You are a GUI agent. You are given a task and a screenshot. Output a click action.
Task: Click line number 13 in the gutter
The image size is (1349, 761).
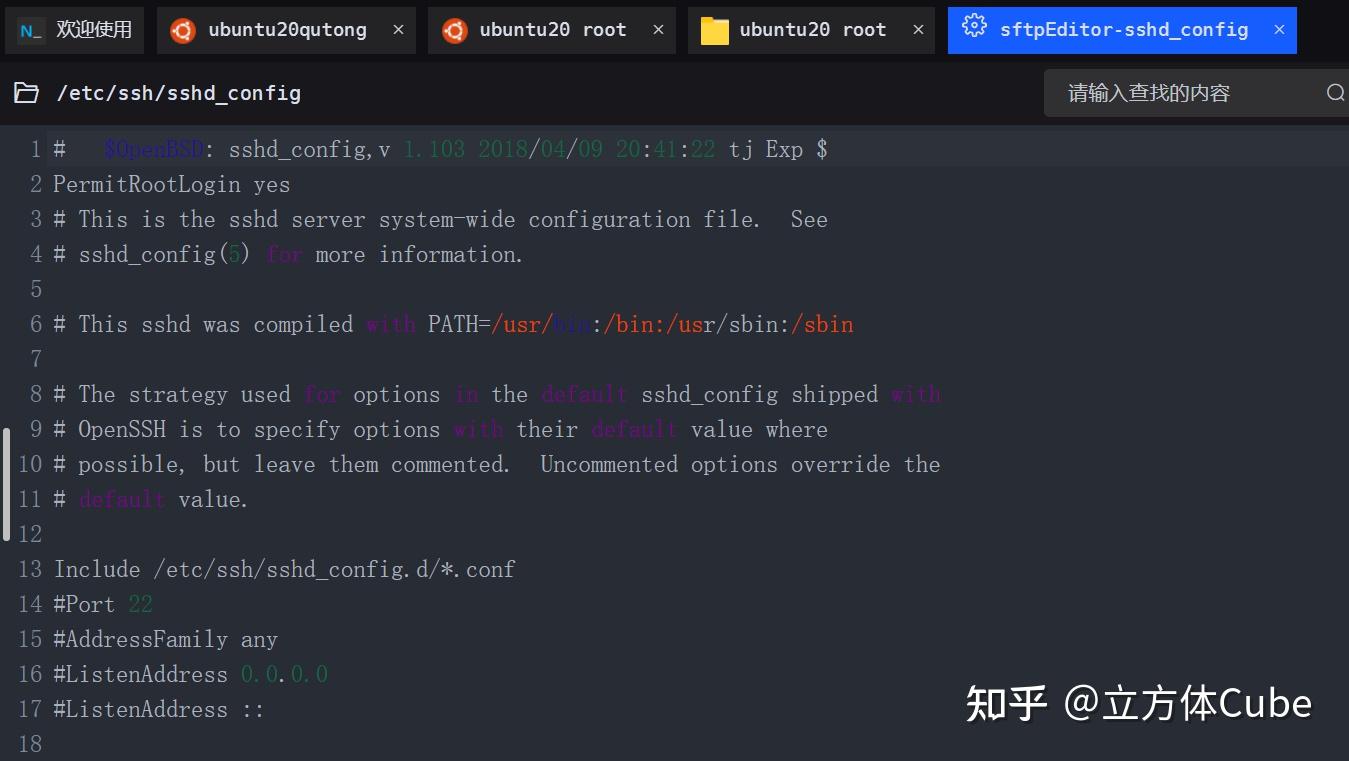(30, 569)
